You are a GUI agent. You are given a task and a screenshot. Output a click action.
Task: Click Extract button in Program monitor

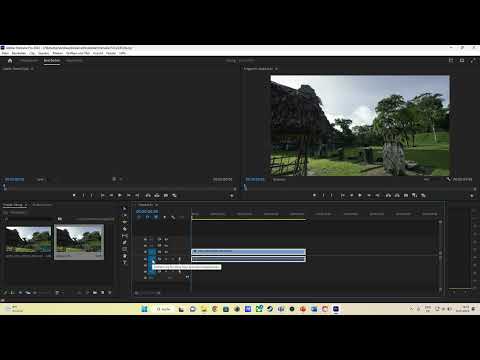397,196
